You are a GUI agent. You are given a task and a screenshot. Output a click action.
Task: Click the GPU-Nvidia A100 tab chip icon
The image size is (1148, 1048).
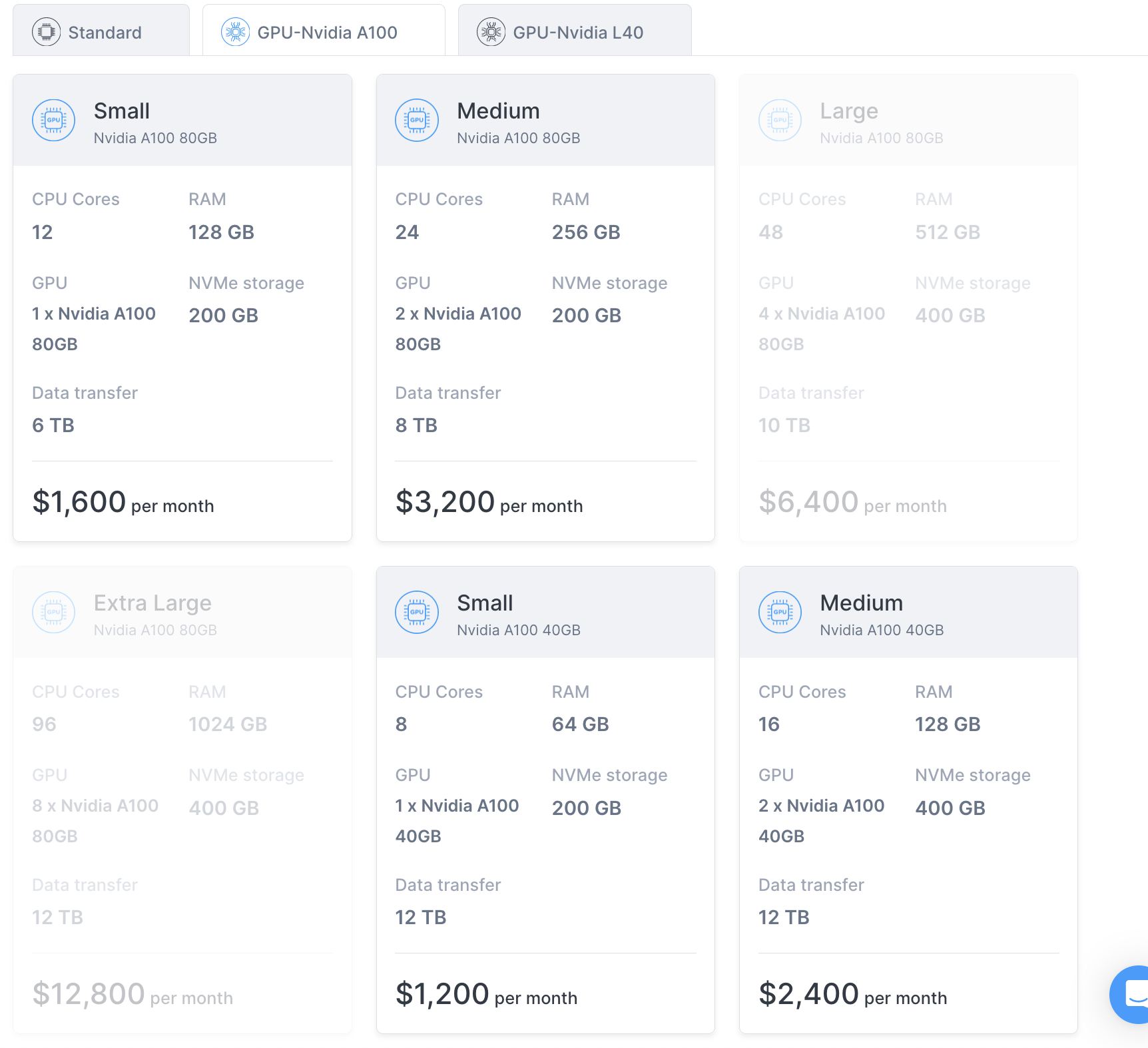[x=235, y=32]
